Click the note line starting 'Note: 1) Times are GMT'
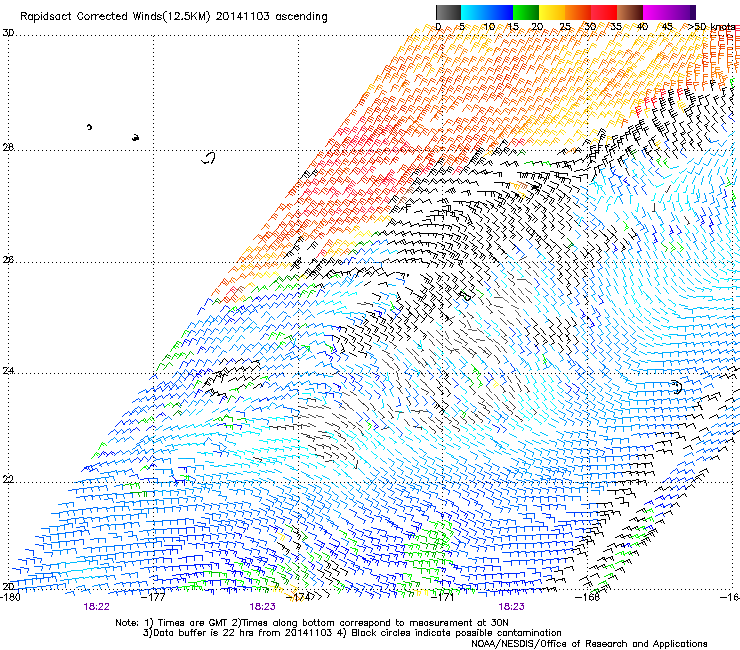Viewport: 740px width, 650px height. click(312, 623)
